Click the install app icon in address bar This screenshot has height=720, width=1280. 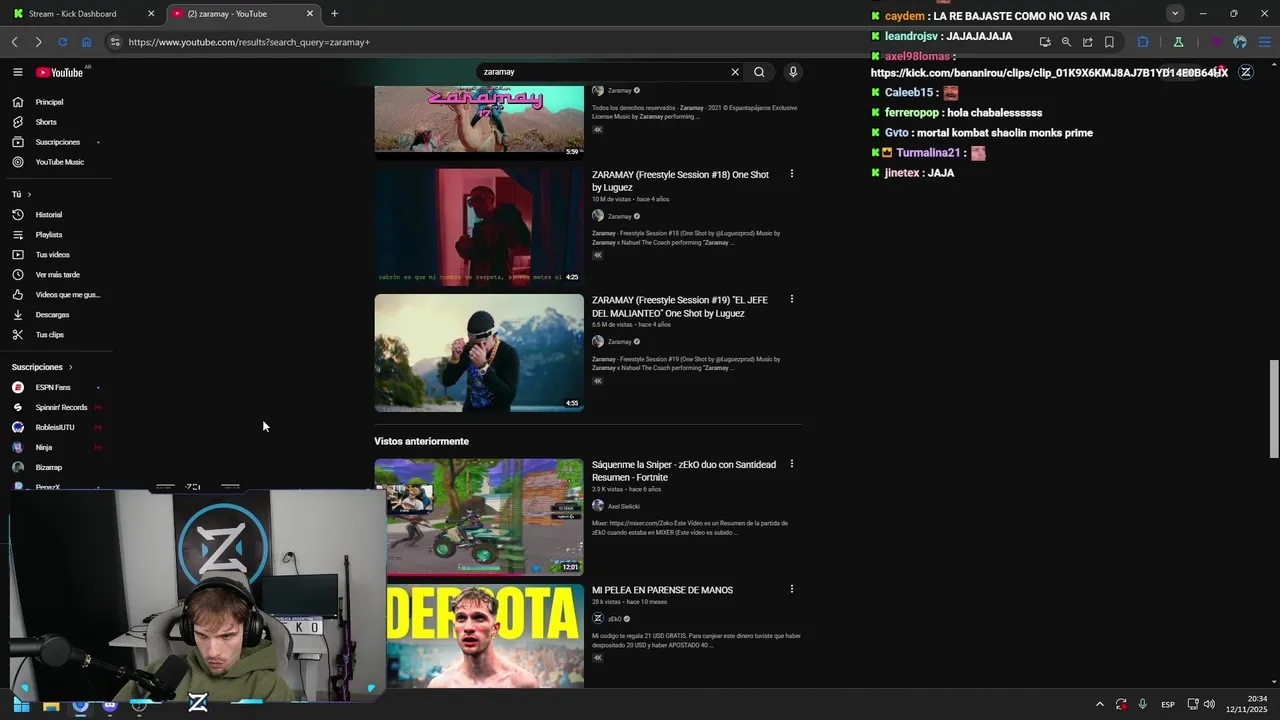point(1045,42)
